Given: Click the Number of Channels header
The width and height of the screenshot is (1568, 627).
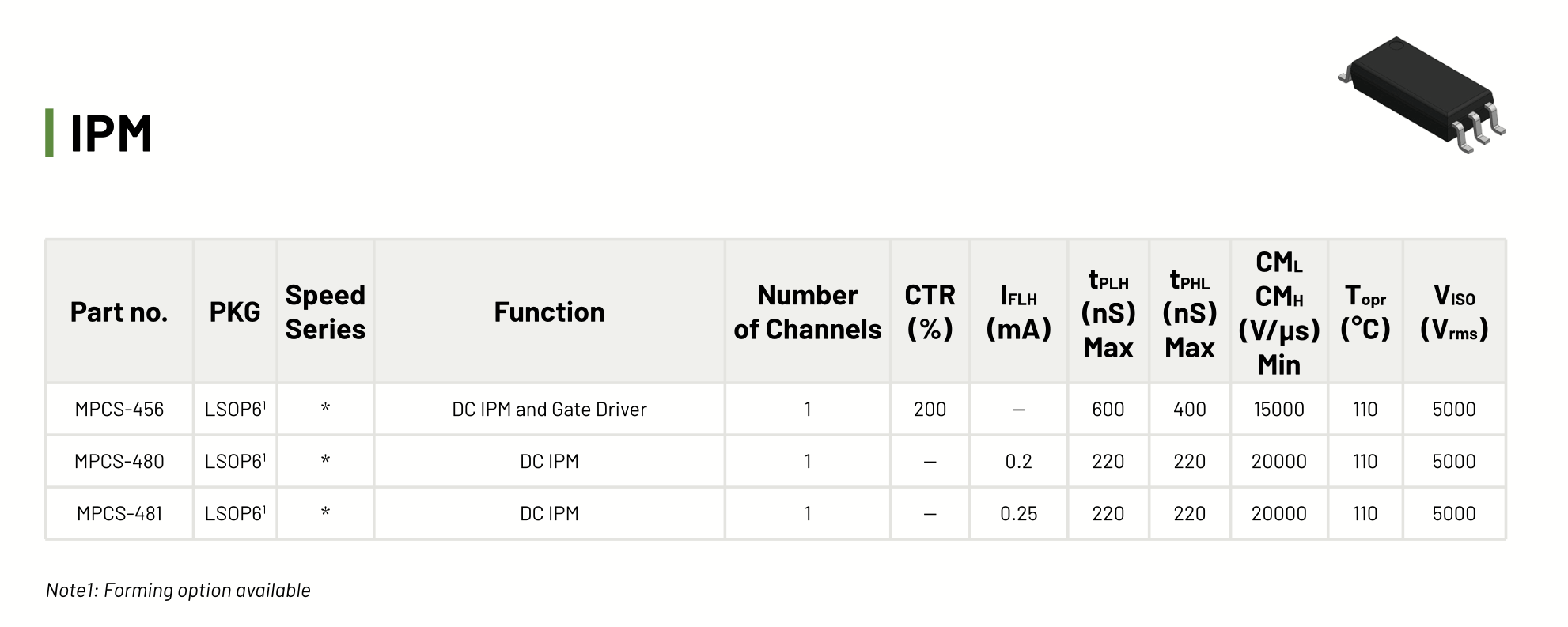Looking at the screenshot, I should (807, 312).
